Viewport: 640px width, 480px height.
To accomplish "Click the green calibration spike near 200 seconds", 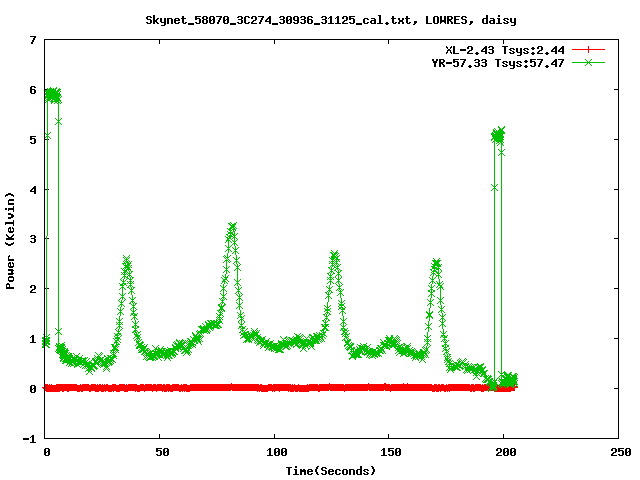I will point(498,135).
